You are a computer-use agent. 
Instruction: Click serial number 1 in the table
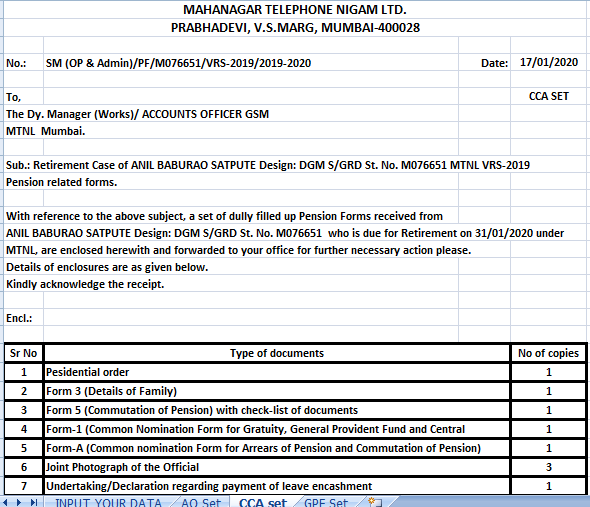[x=24, y=372]
